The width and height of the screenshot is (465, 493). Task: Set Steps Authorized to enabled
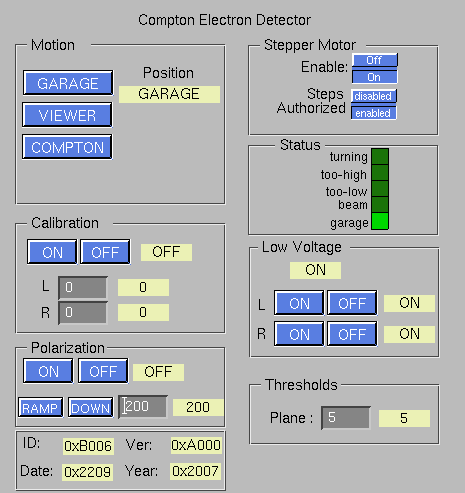pos(374,113)
